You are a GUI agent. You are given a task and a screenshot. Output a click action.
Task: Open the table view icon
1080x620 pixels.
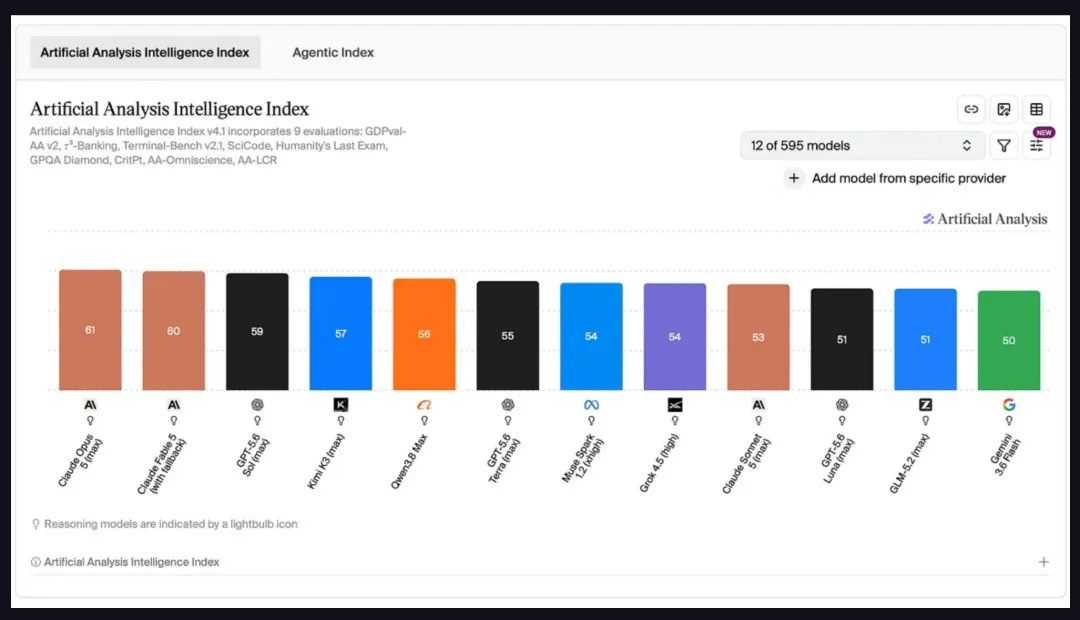pos(1036,109)
